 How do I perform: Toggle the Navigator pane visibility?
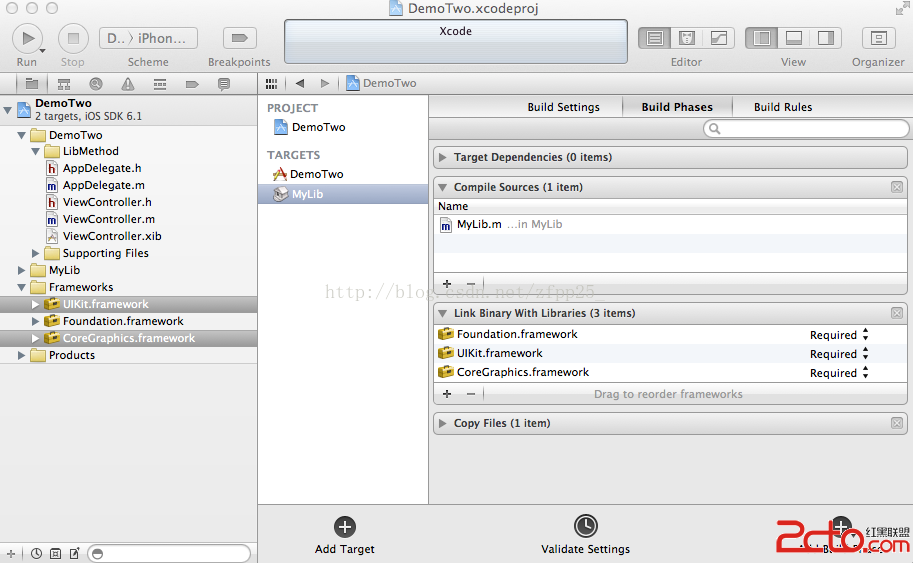pyautogui.click(x=762, y=38)
